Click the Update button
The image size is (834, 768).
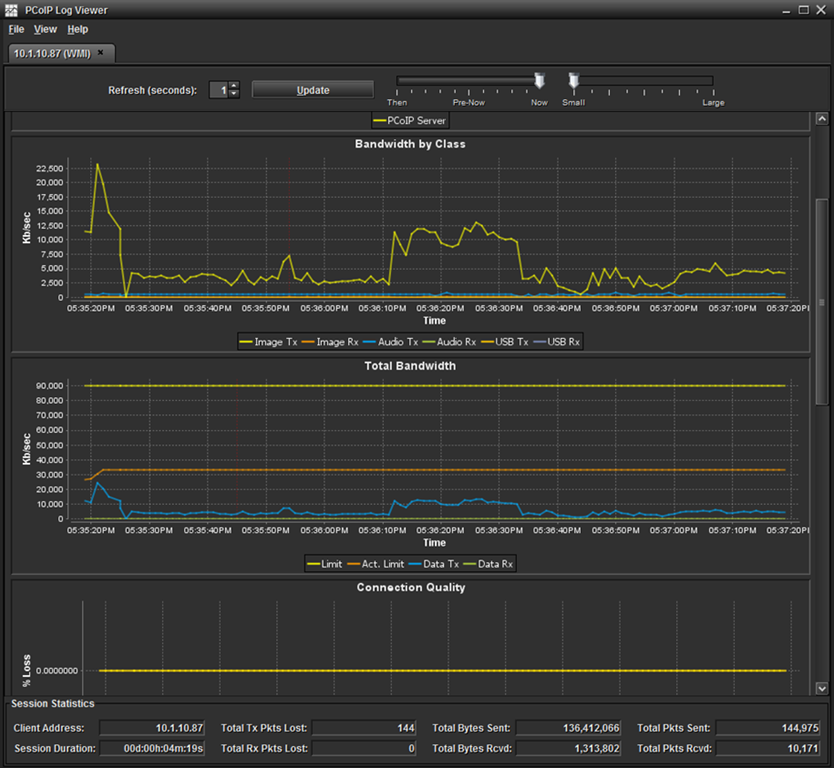313,90
